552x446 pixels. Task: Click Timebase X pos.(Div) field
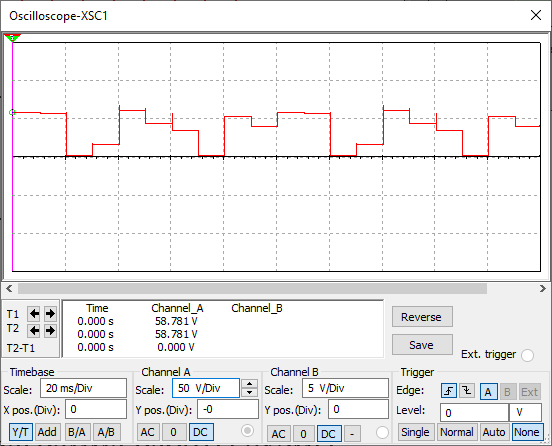[96, 409]
